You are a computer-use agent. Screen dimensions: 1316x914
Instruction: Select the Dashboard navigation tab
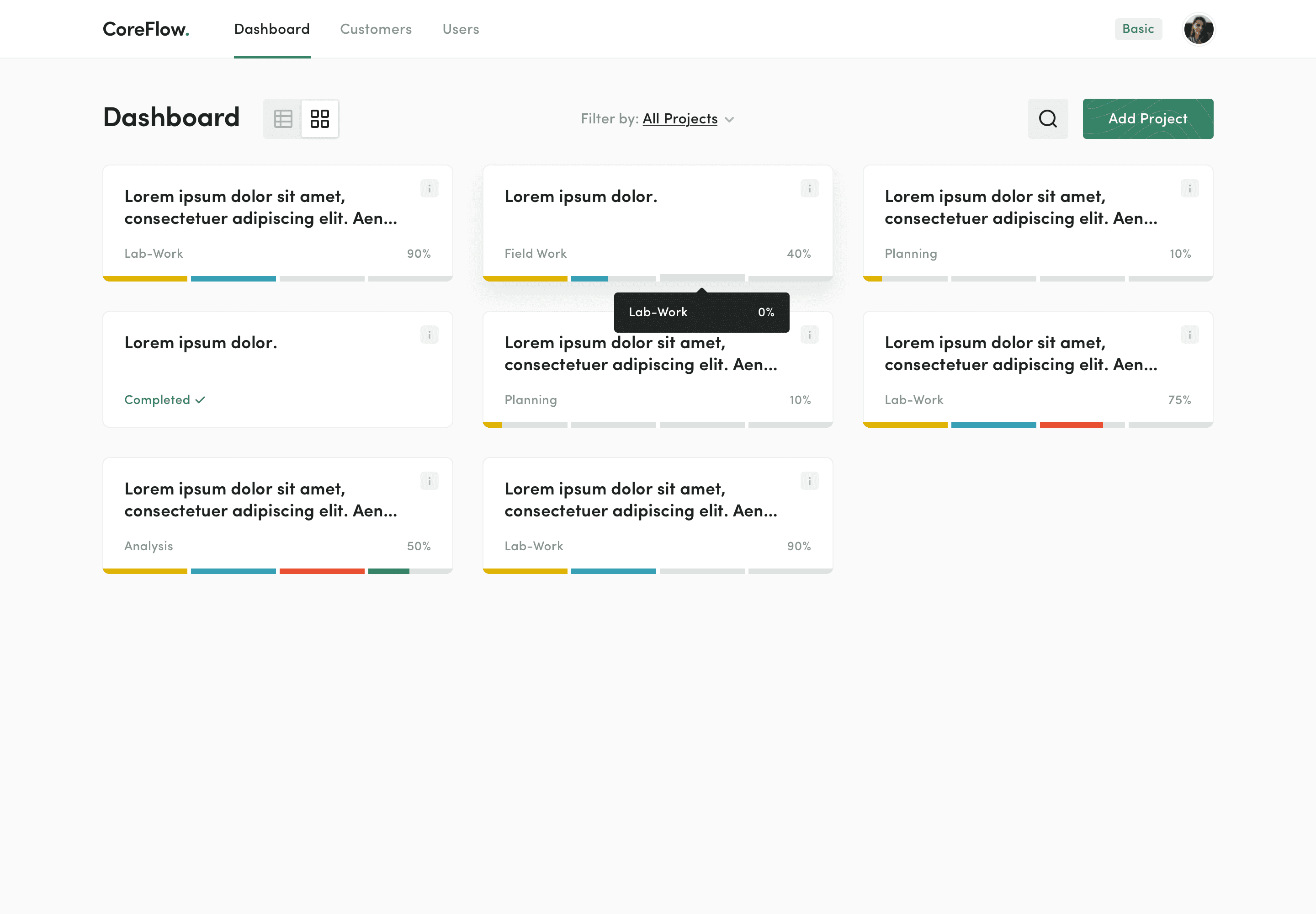coord(271,29)
